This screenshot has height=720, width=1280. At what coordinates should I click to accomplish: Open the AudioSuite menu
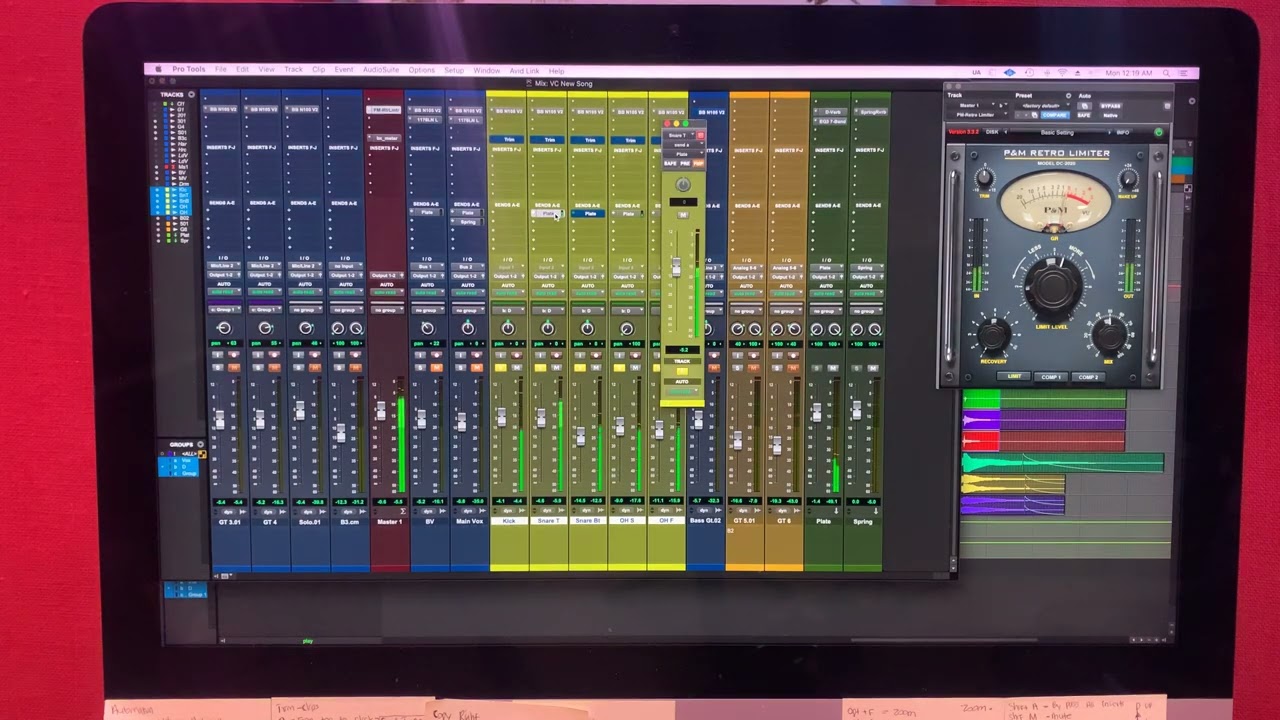pyautogui.click(x=381, y=70)
